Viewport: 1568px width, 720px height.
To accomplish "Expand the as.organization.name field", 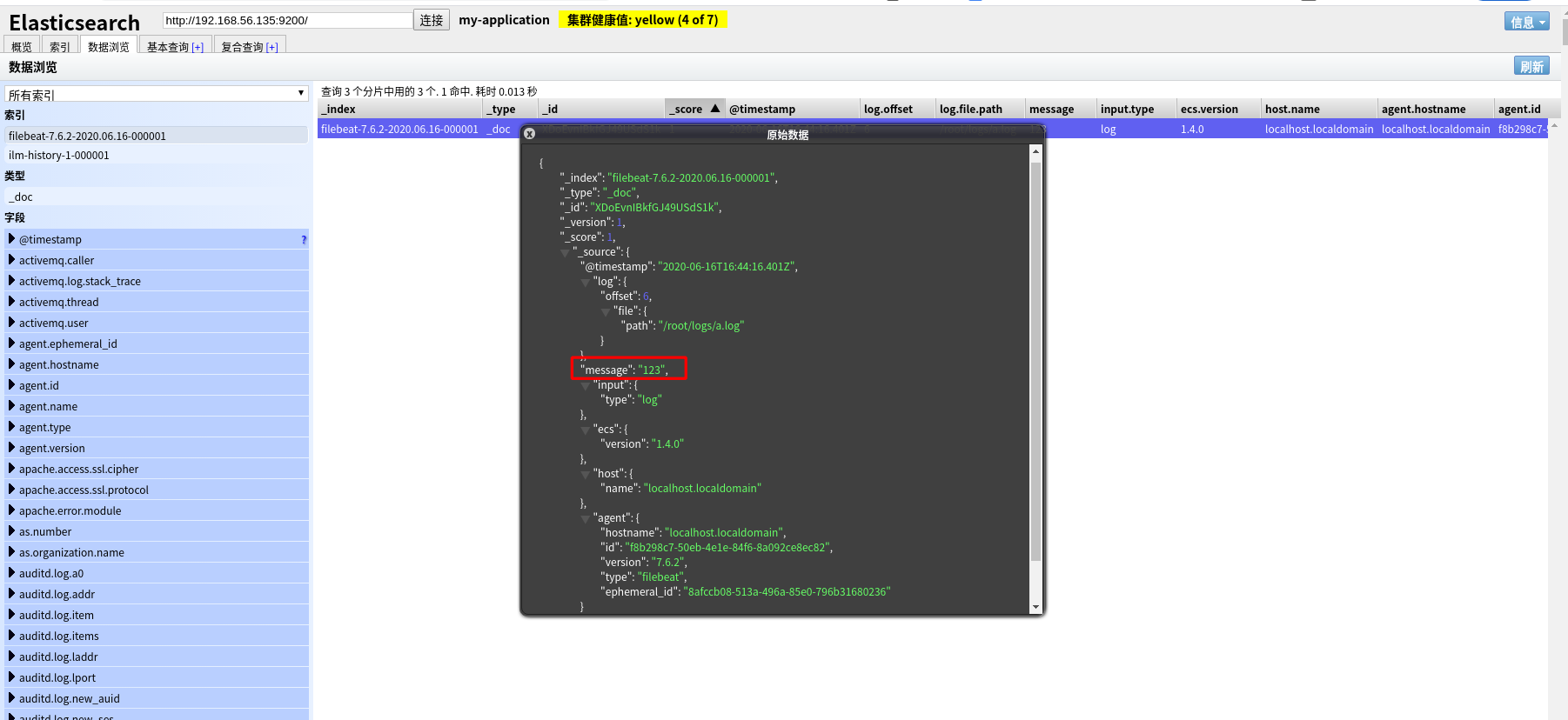I will [x=11, y=552].
